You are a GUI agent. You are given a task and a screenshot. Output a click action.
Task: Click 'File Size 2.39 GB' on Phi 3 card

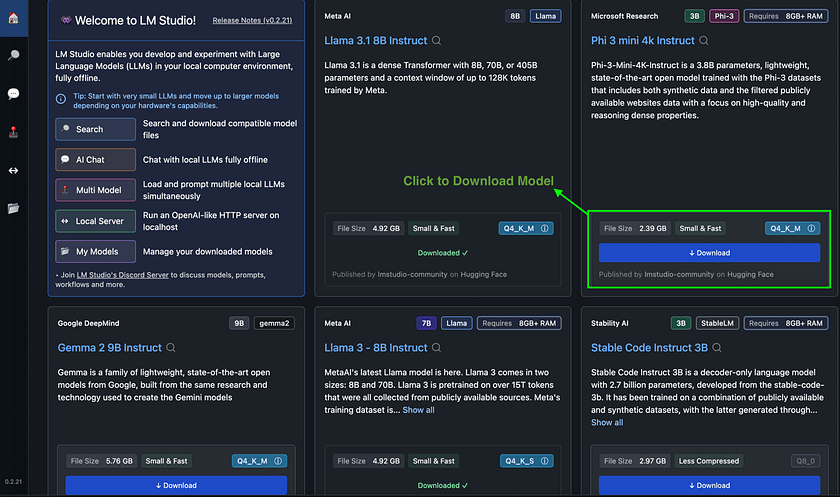pyautogui.click(x=635, y=228)
